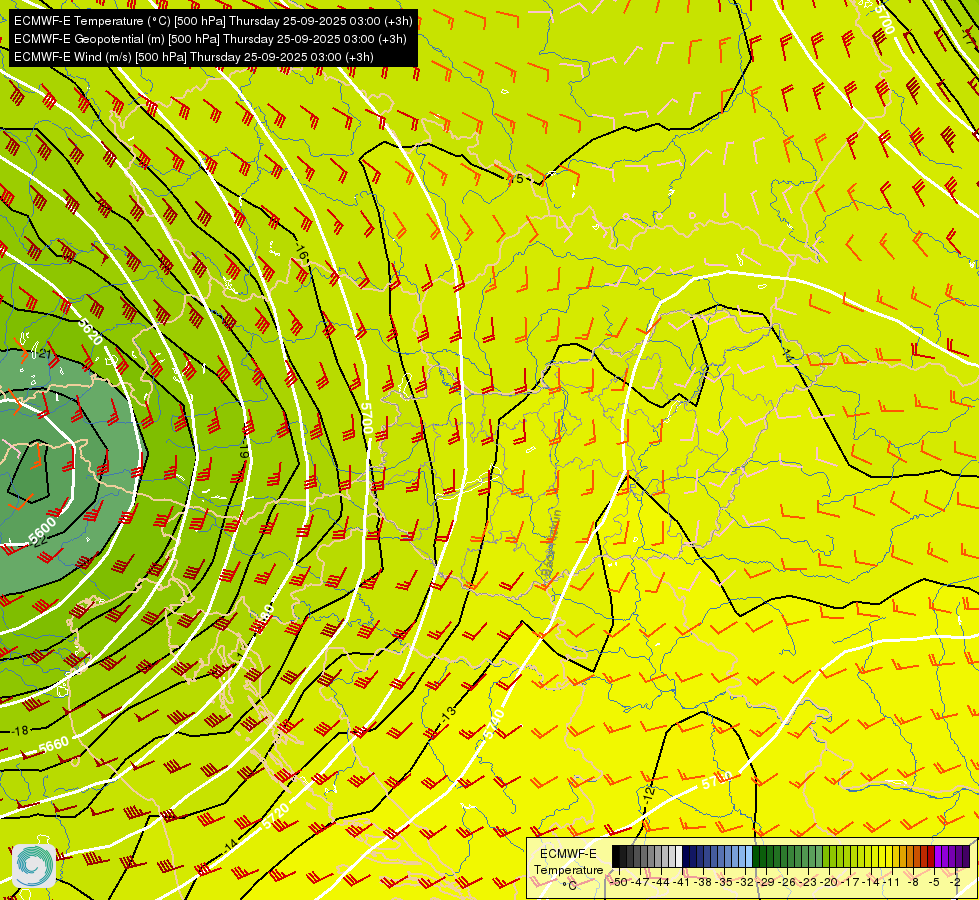Click the -17 value on the color scale

pos(850,883)
